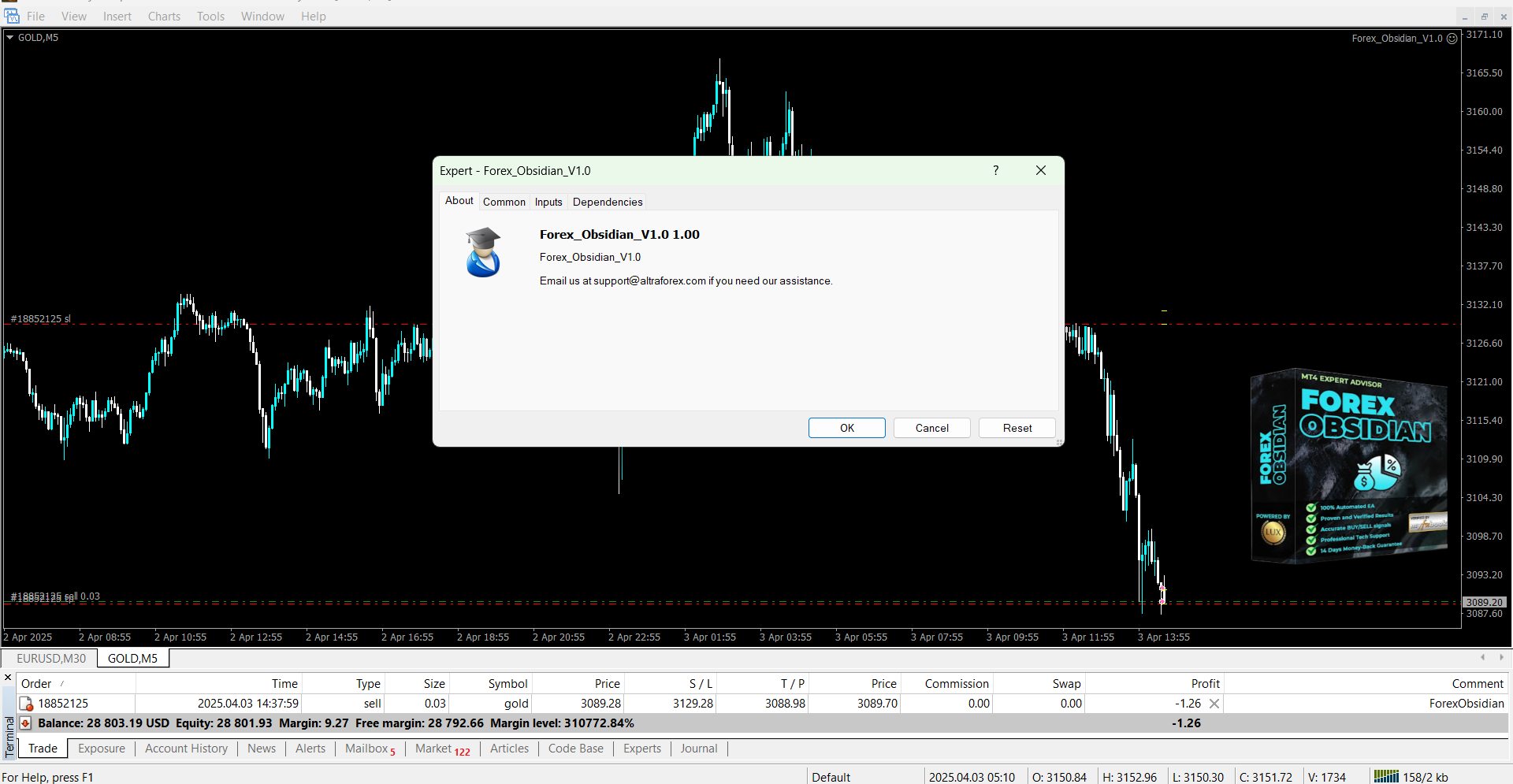Switch to the EURUSD,M30 chart tab

tap(51, 658)
